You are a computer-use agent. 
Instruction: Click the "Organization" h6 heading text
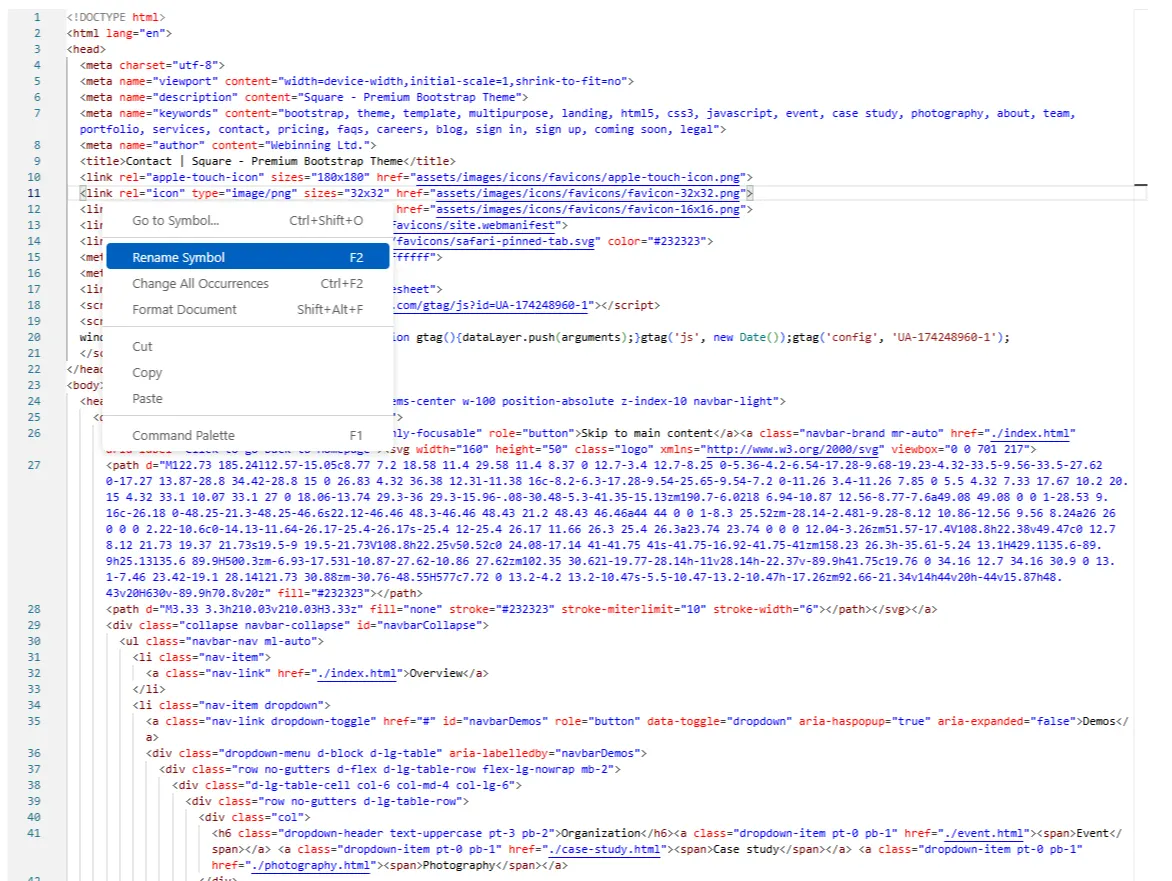click(601, 833)
